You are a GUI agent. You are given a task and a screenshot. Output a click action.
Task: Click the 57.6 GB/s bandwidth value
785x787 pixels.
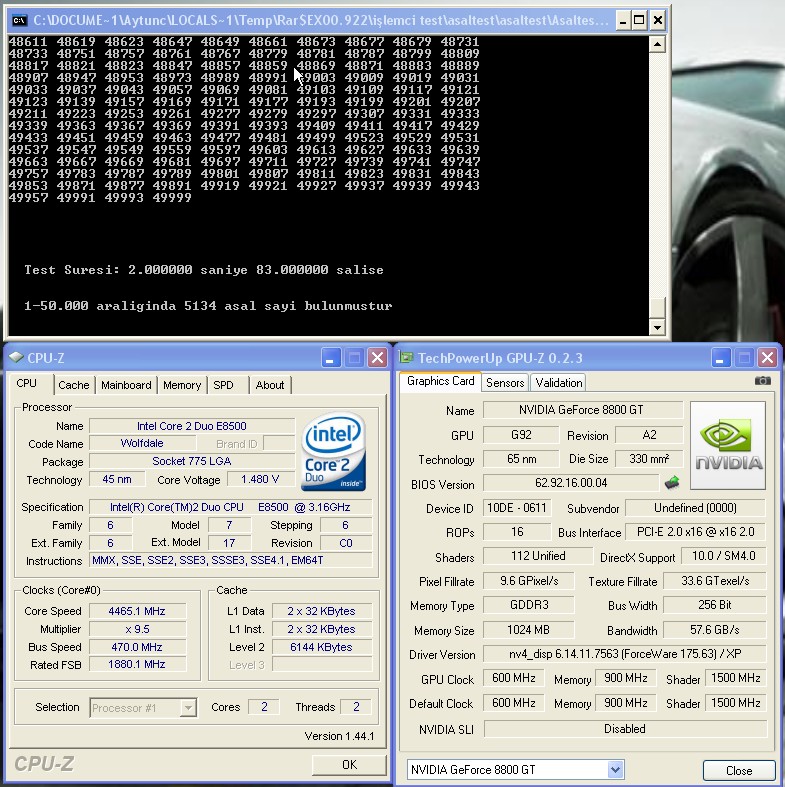coord(715,630)
